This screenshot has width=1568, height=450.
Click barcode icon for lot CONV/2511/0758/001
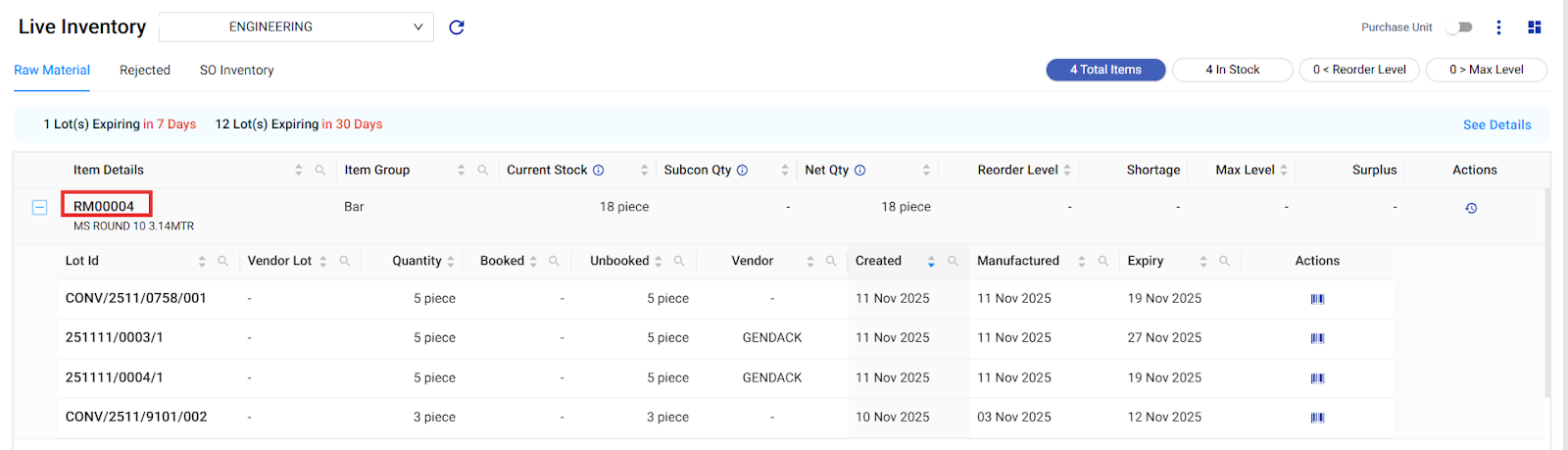[1317, 299]
